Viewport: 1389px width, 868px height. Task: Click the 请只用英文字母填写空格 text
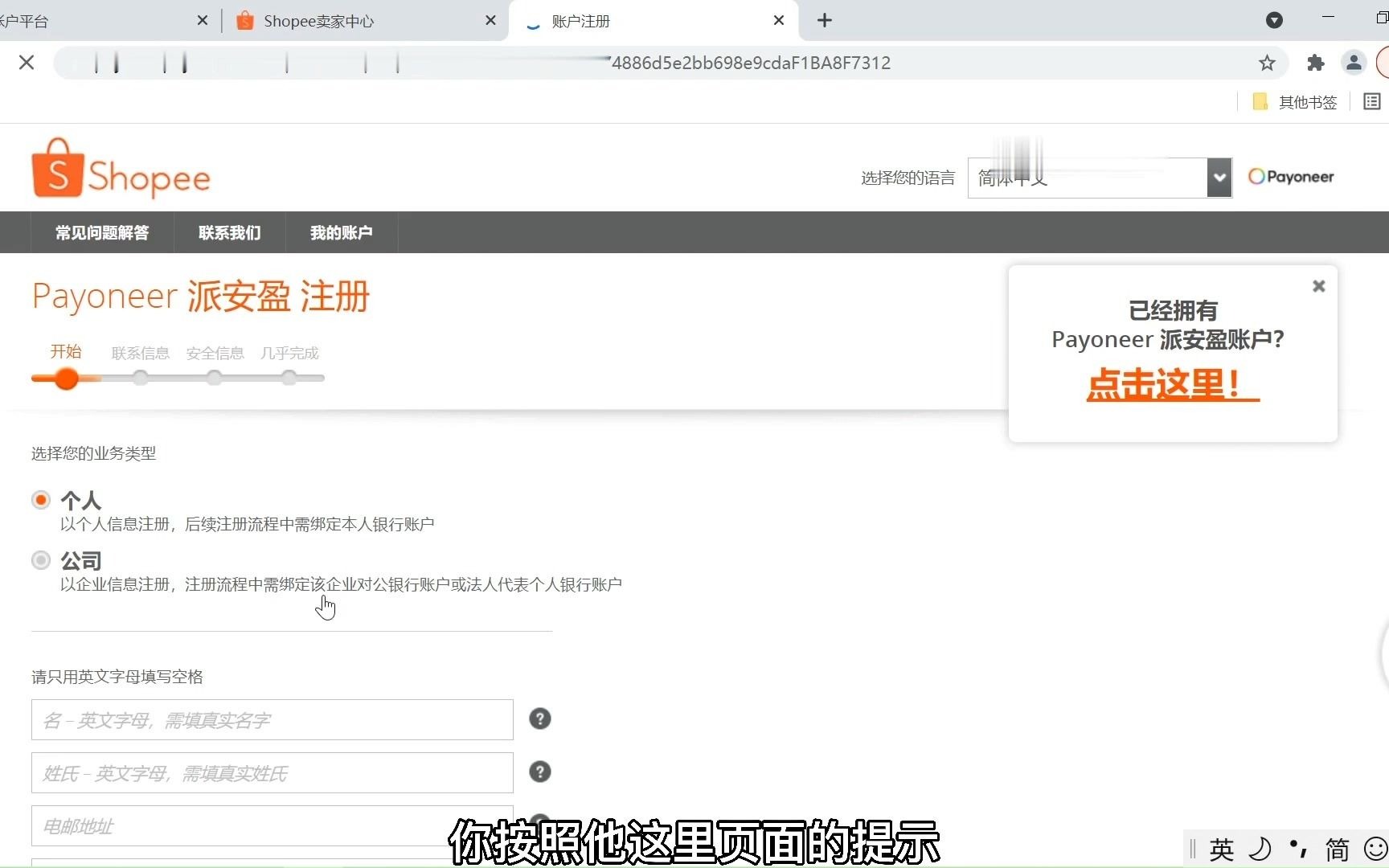coord(117,677)
